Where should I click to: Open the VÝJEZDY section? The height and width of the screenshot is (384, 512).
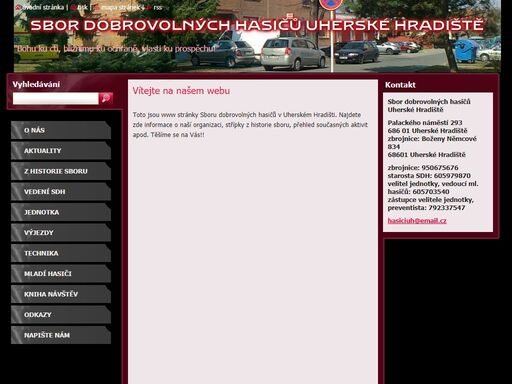61,233
